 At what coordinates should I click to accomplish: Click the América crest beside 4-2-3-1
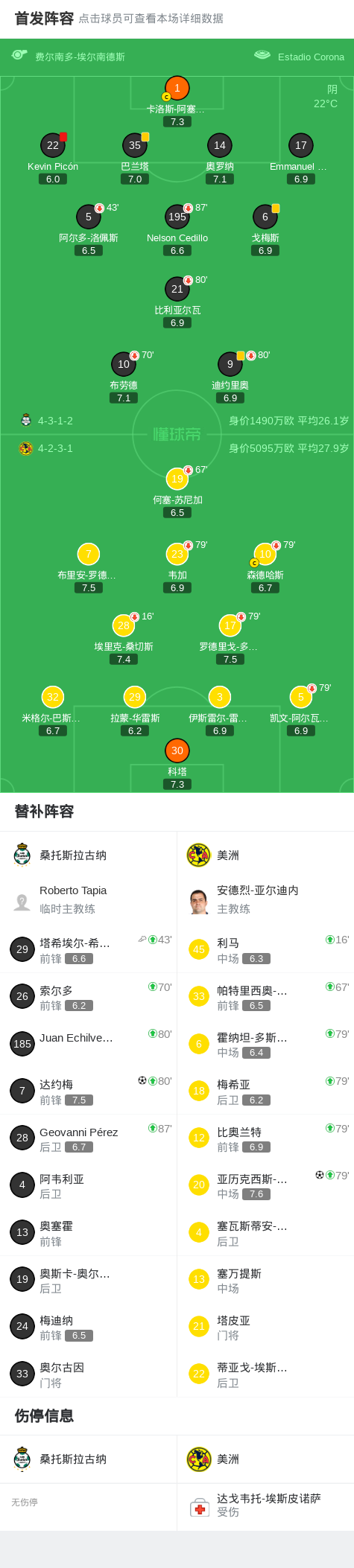[26, 448]
